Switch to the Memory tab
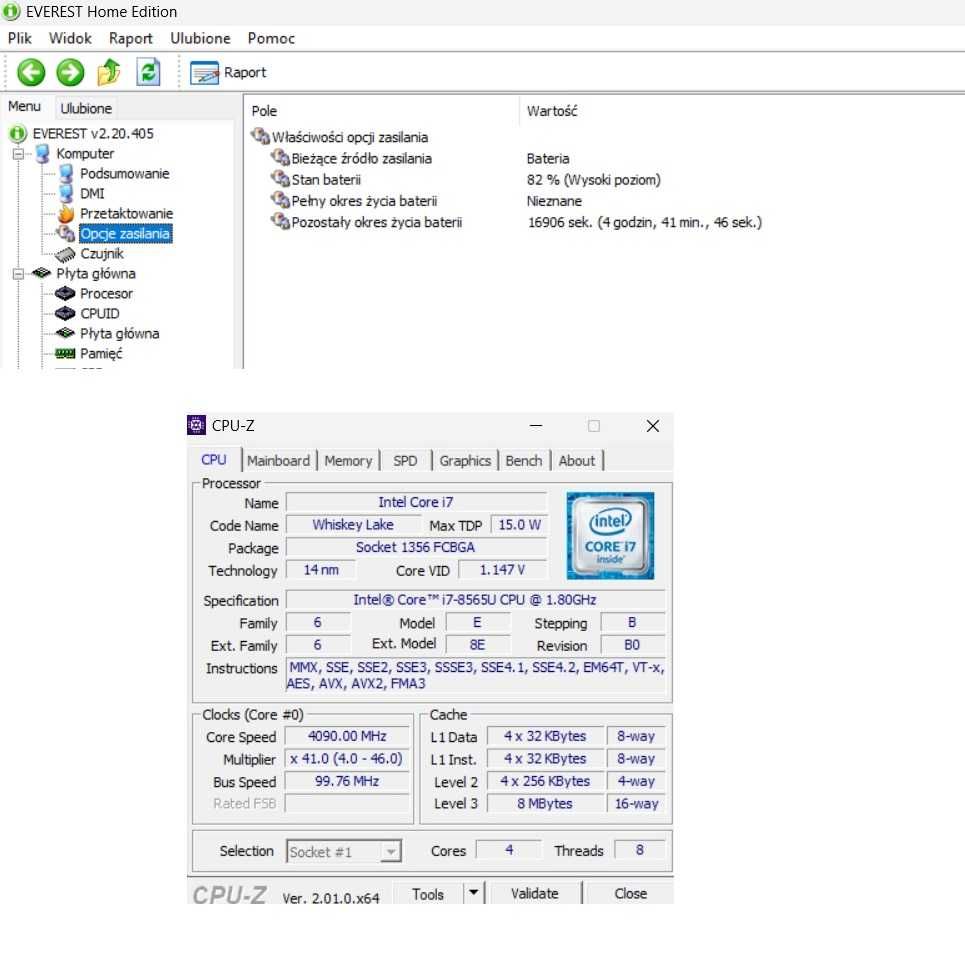Image resolution: width=965 pixels, height=958 pixels. tap(348, 461)
